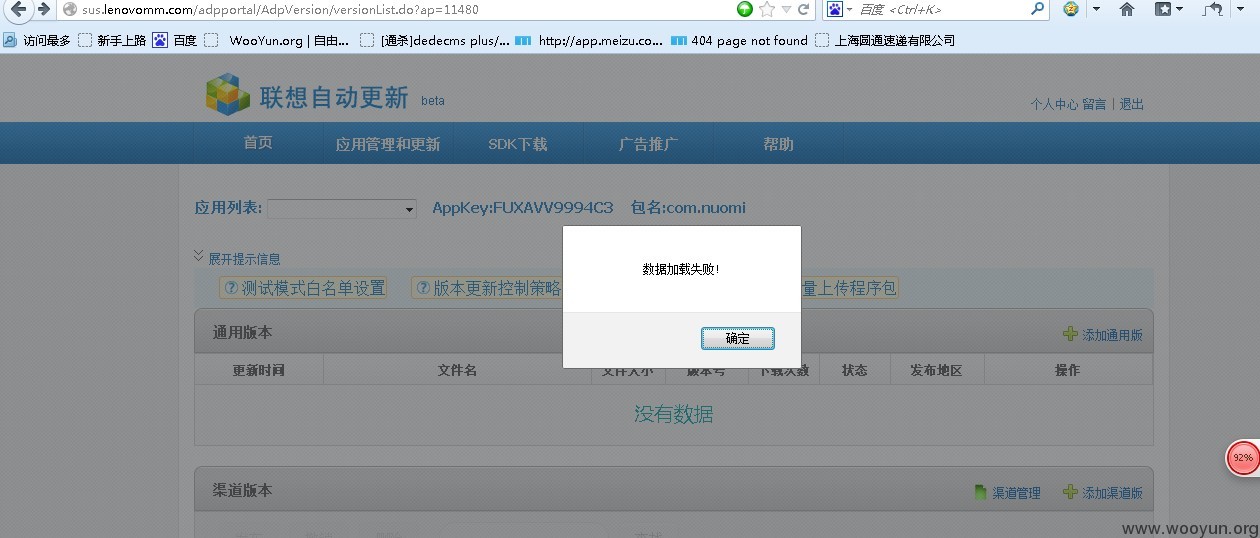Open the 上海圆通速递有限公司 bookmark
Screen dimensions: 1260x538
click(885, 40)
